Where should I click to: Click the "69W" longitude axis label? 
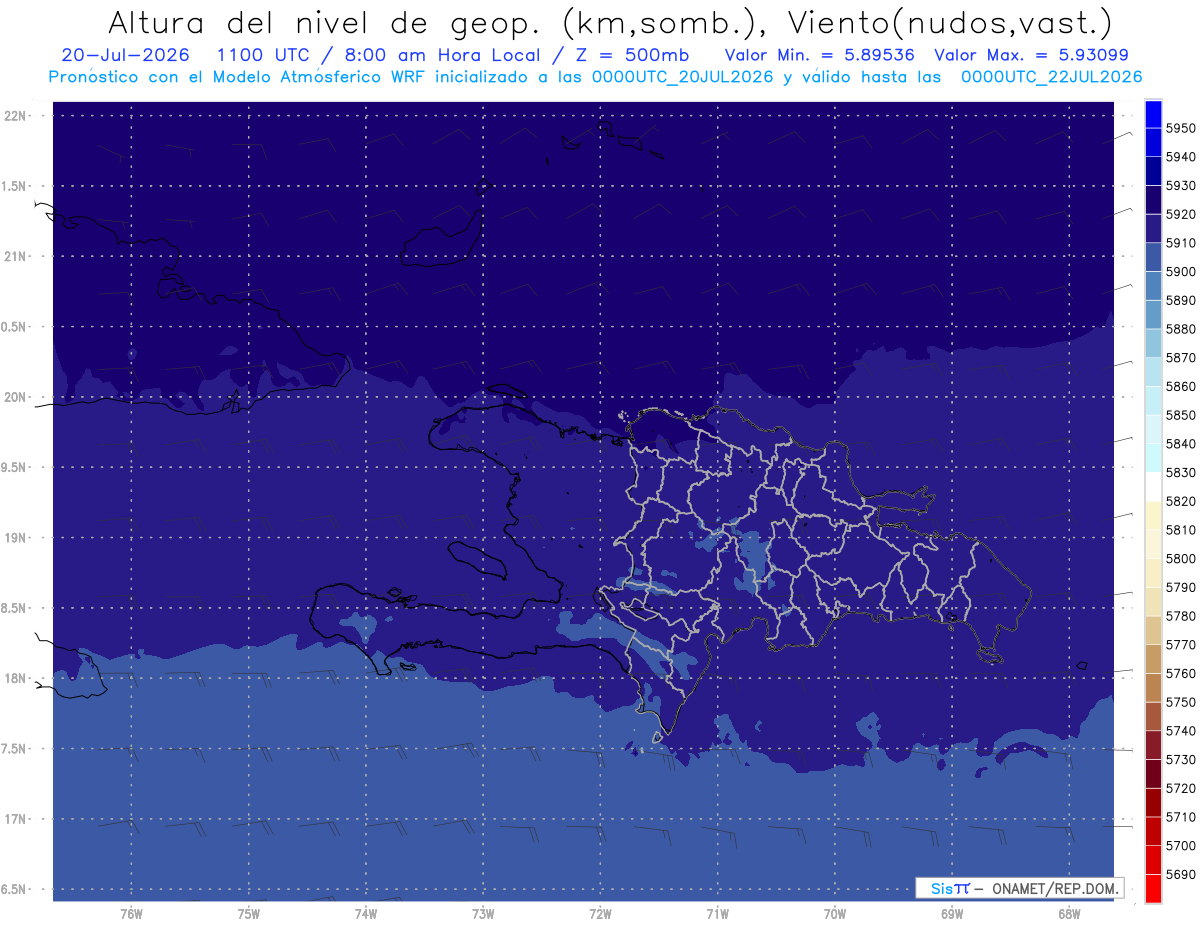(x=952, y=914)
